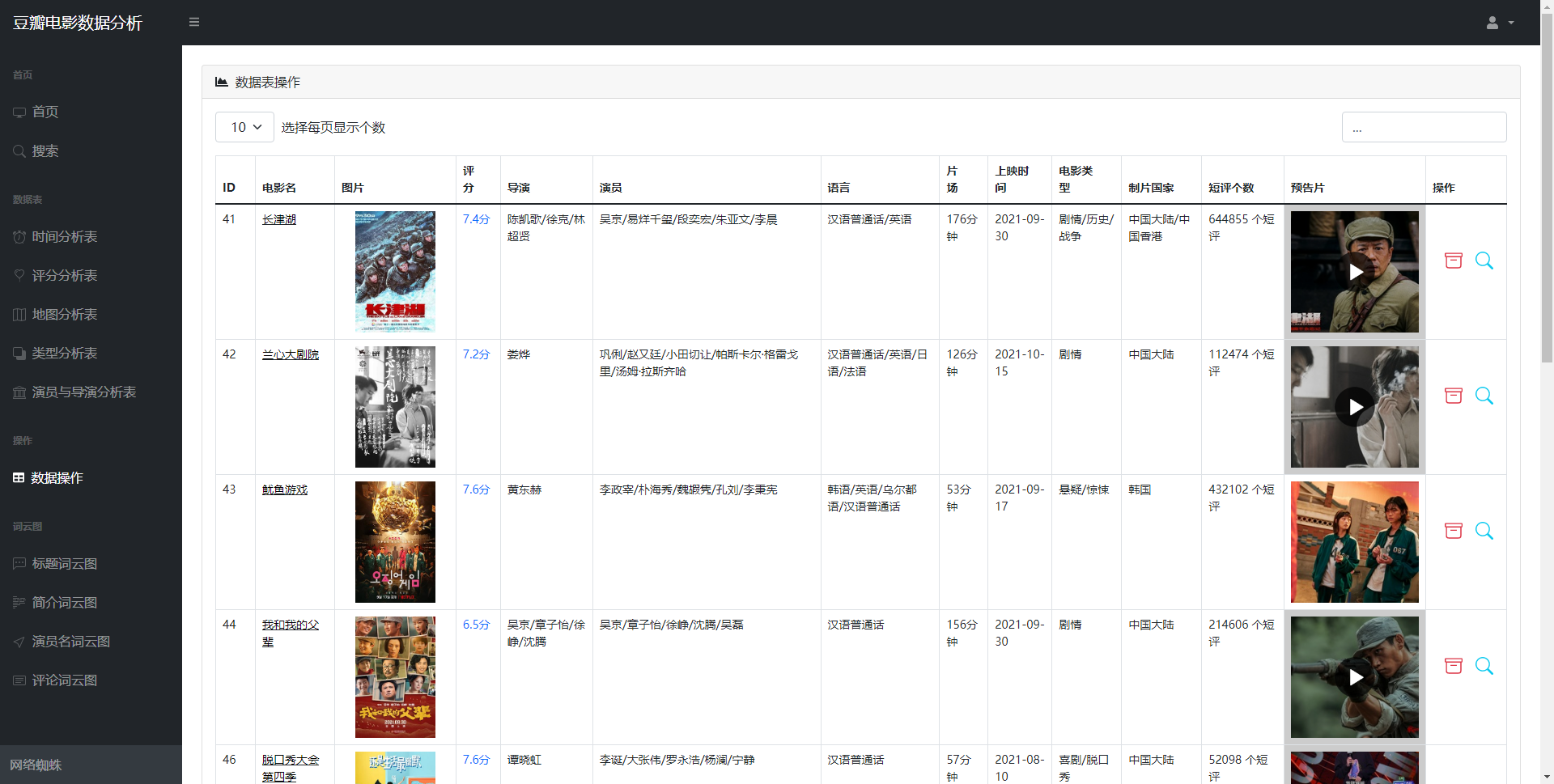
Task: Delete the 我和我的父辈 row with archive icon
Action: (1454, 666)
